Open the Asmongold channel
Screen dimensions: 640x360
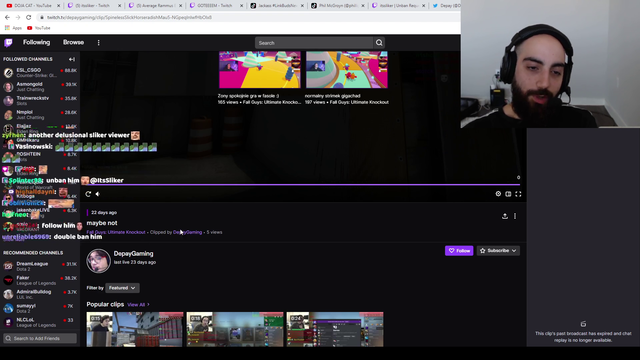click(x=40, y=87)
